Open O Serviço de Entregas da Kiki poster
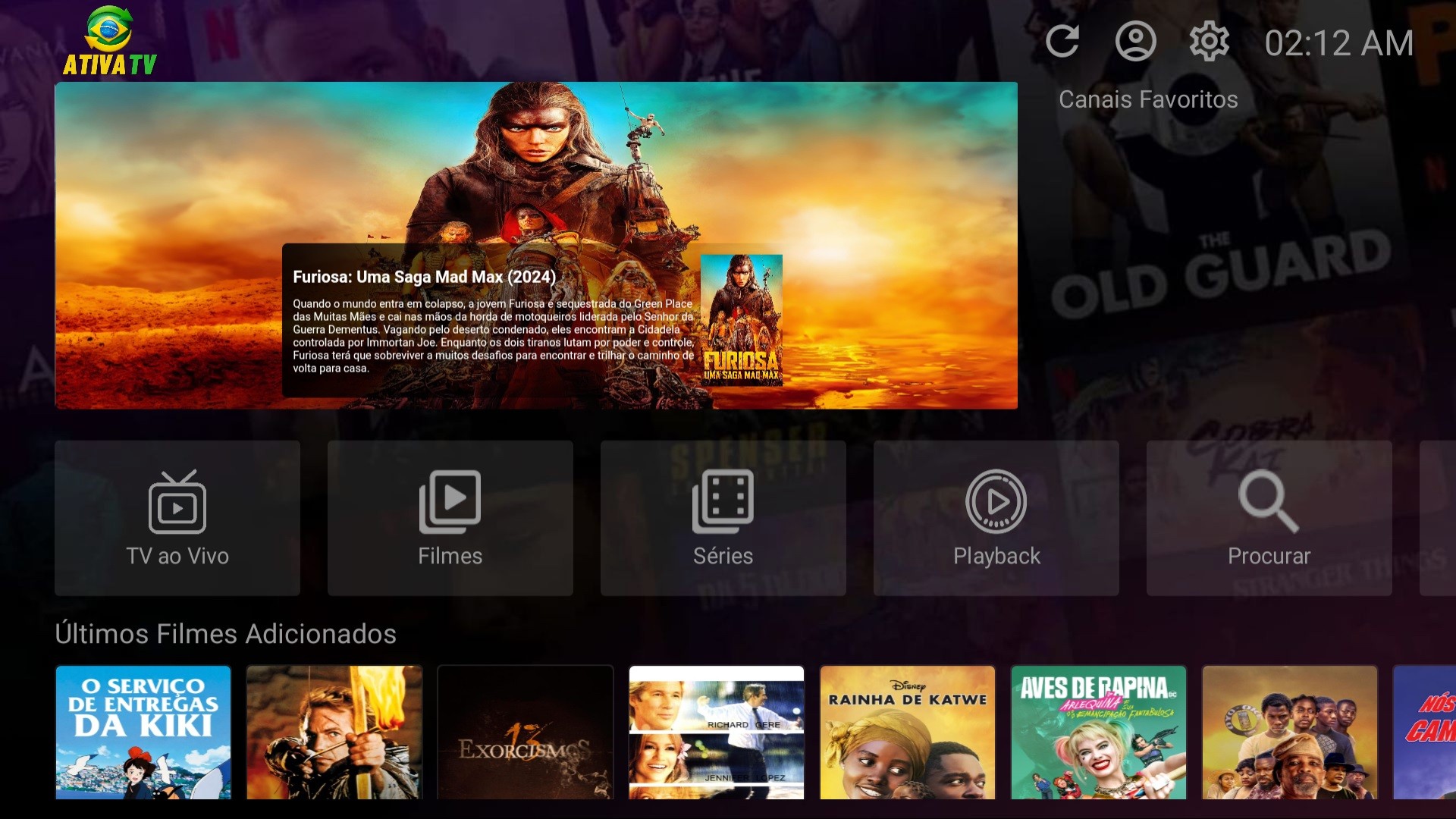Screen dimensions: 1456x819 (143, 733)
